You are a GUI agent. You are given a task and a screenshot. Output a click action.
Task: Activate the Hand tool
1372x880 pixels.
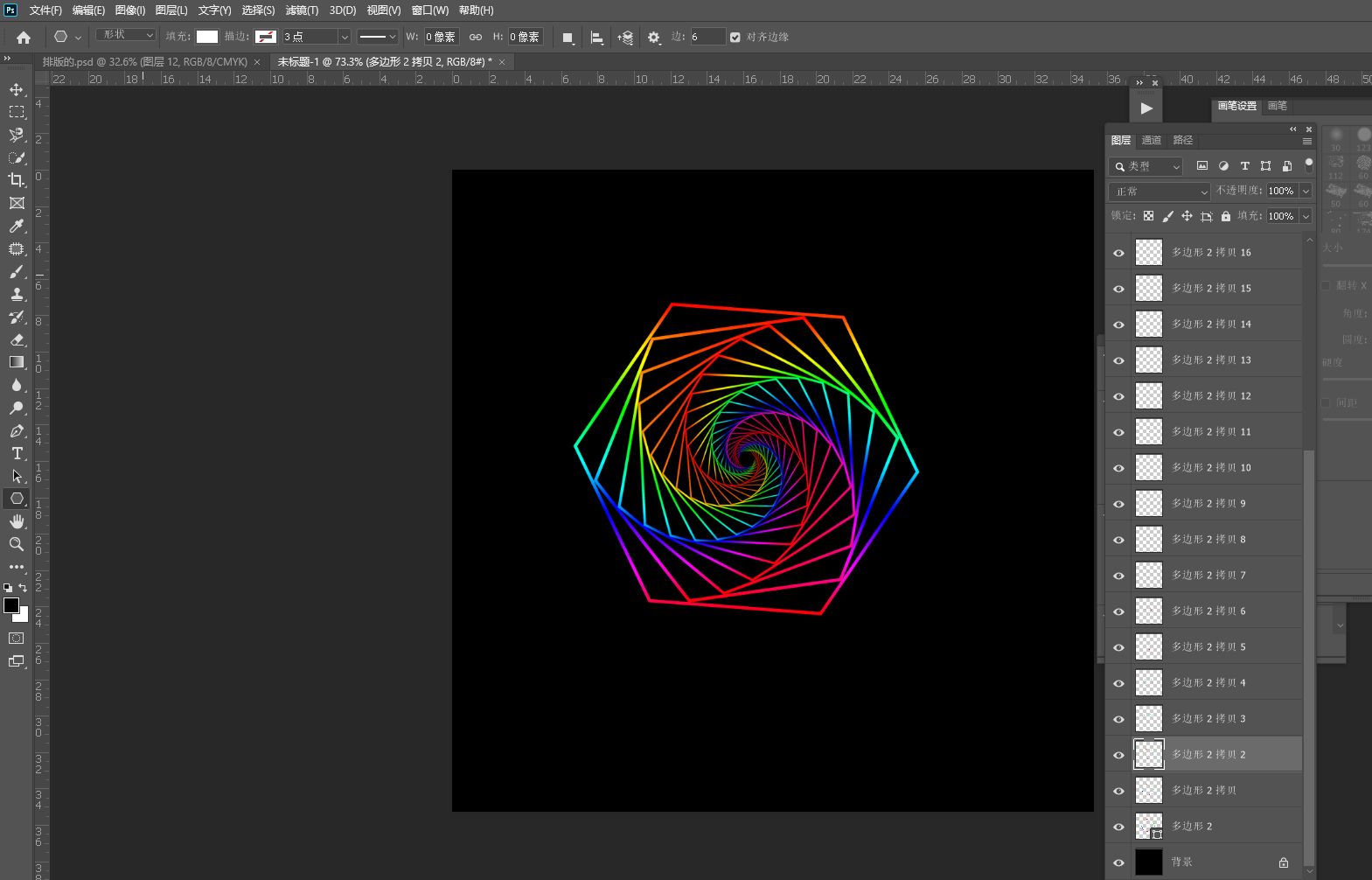coord(17,521)
